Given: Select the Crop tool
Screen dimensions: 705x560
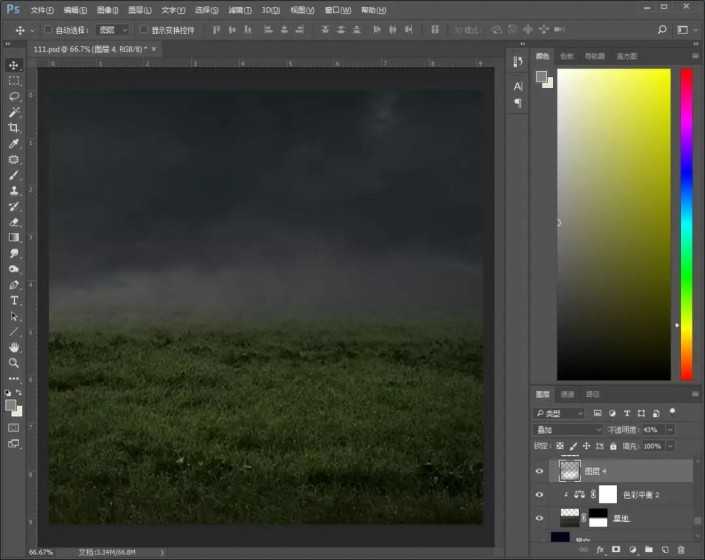Looking at the screenshot, I should pos(14,128).
